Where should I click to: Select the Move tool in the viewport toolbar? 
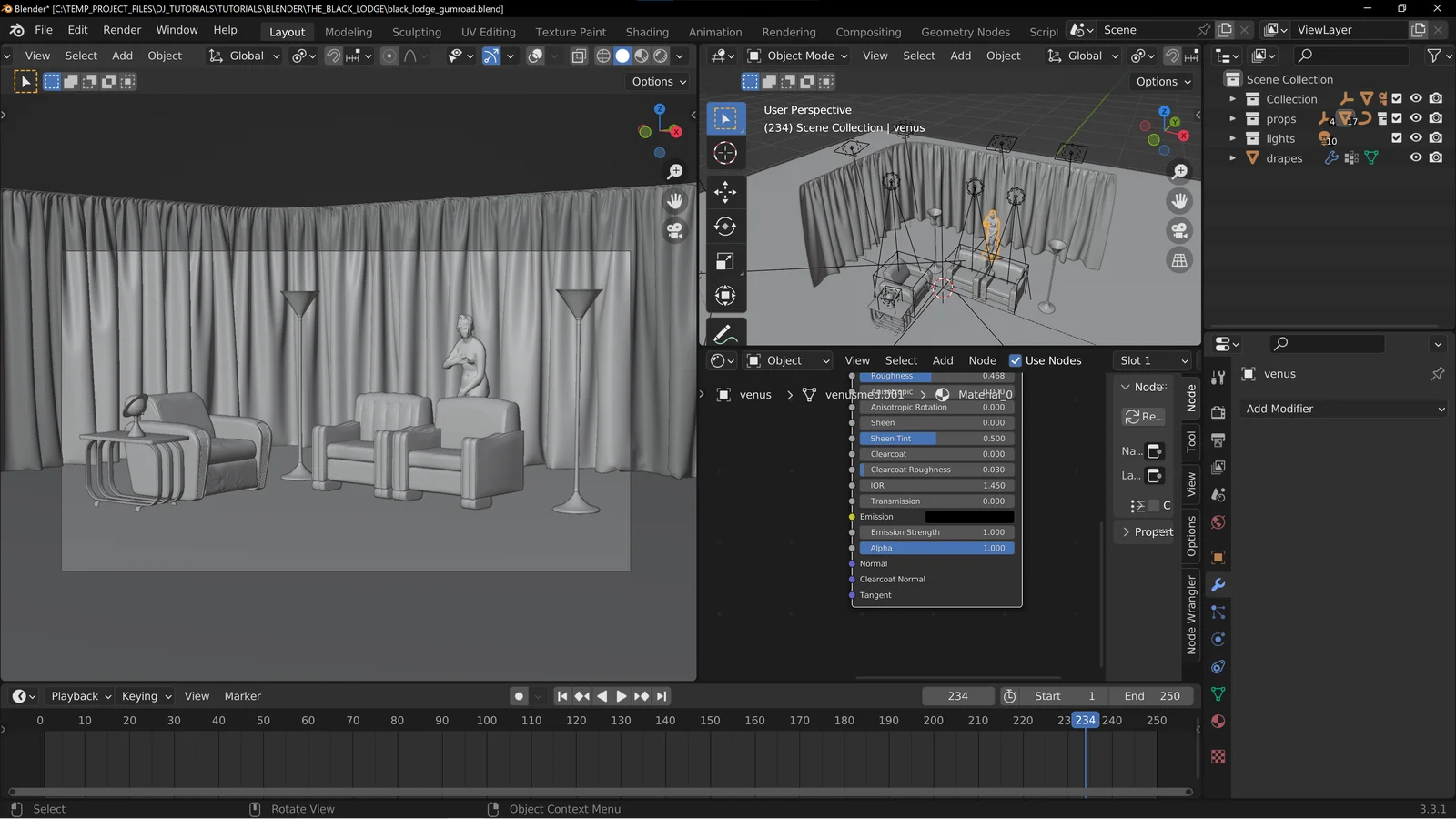point(724,192)
